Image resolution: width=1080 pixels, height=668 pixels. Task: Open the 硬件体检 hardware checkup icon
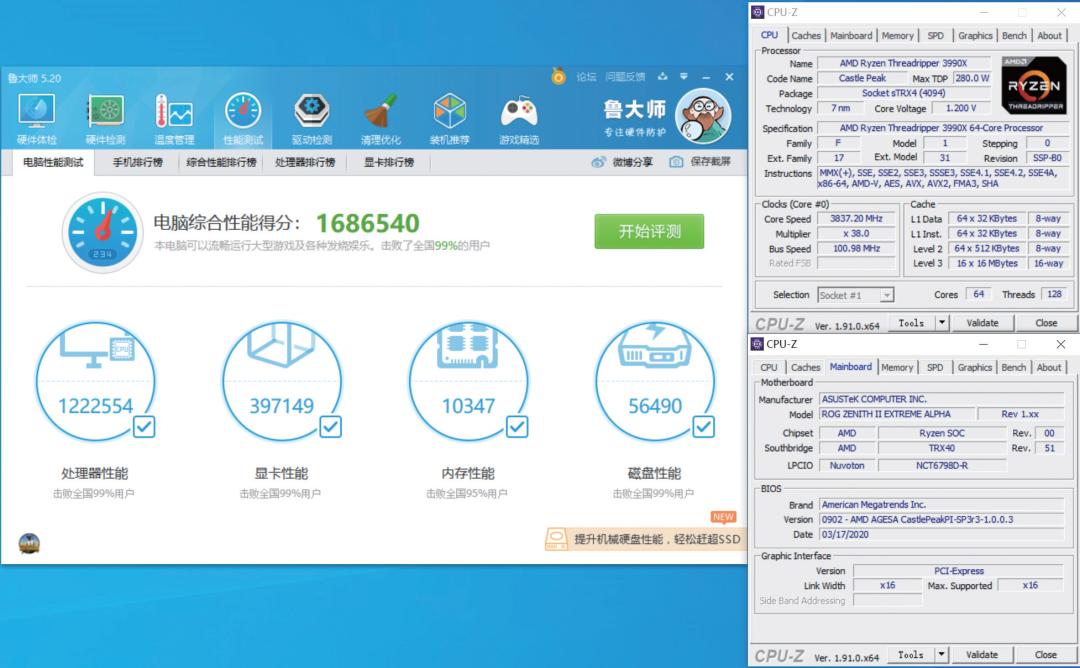click(37, 114)
